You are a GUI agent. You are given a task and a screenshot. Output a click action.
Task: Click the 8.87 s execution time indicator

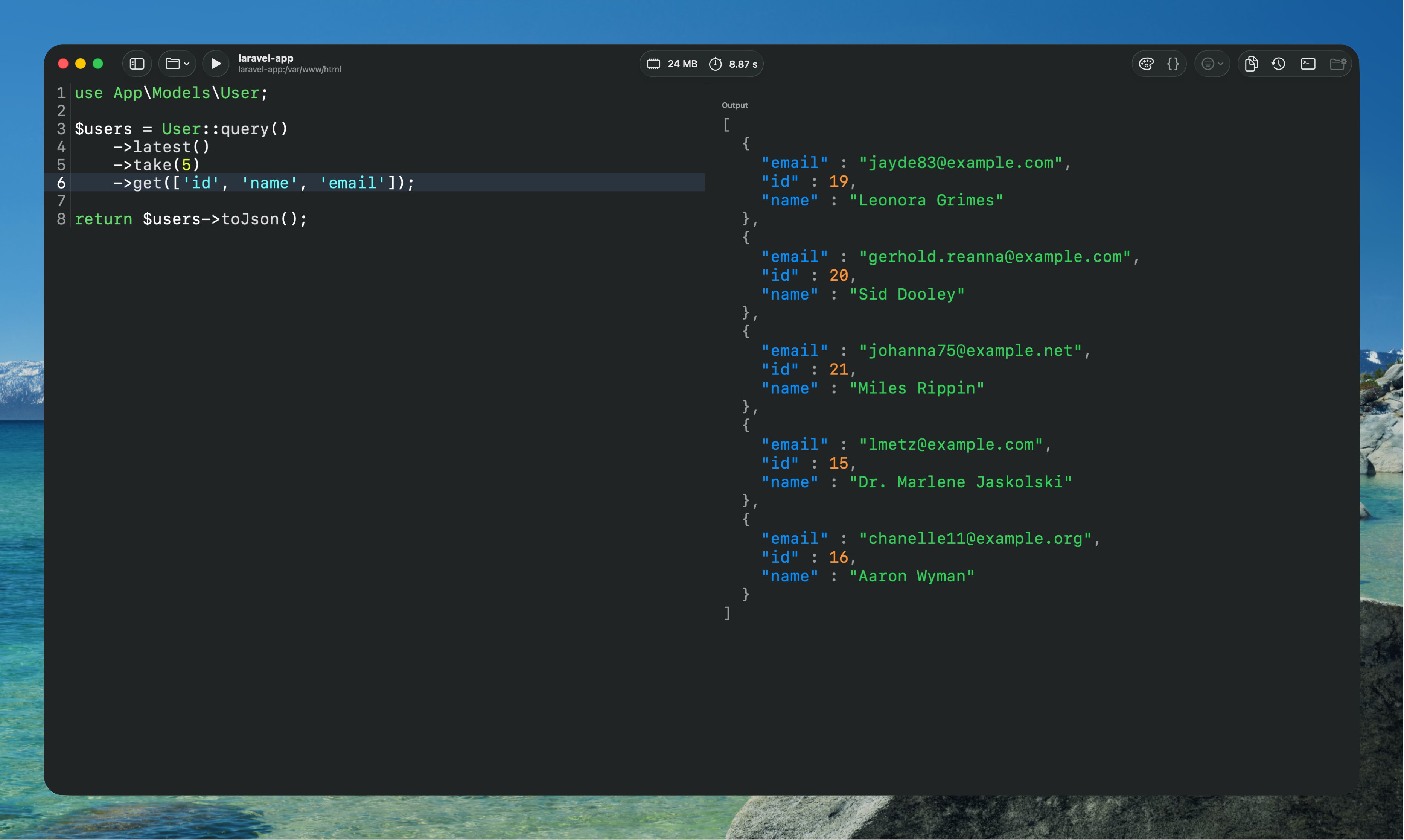click(x=733, y=64)
